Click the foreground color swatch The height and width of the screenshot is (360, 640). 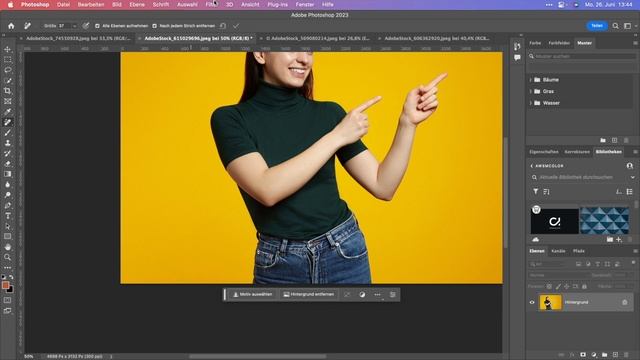click(5, 285)
